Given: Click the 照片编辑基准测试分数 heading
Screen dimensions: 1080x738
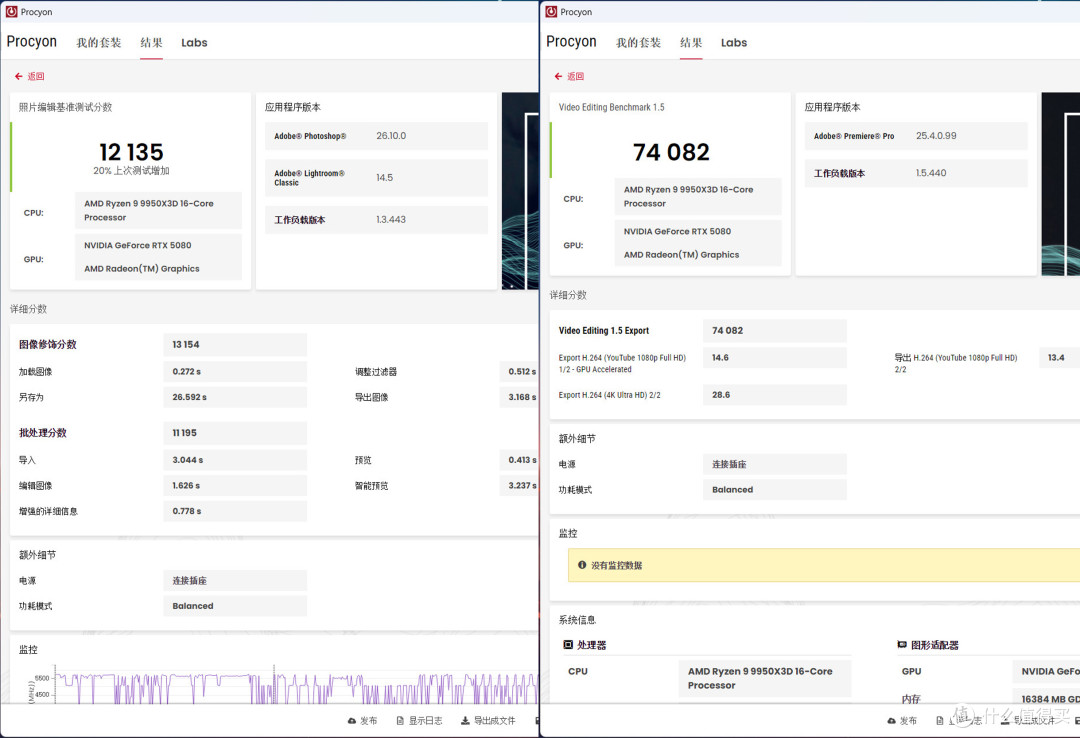Looking at the screenshot, I should 65,107.
